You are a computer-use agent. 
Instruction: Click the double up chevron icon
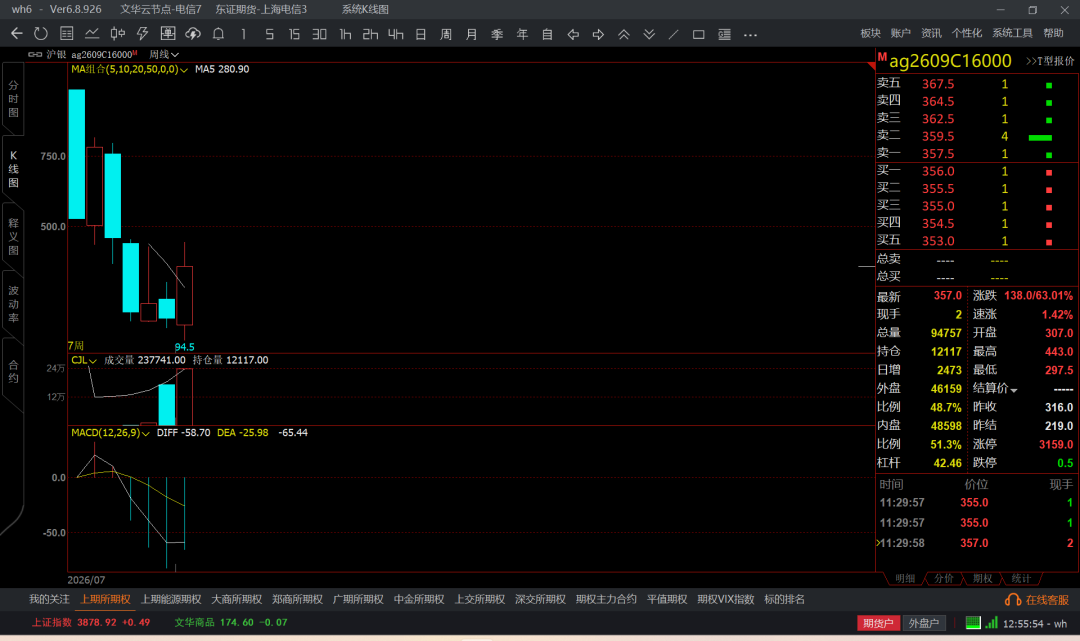623,34
